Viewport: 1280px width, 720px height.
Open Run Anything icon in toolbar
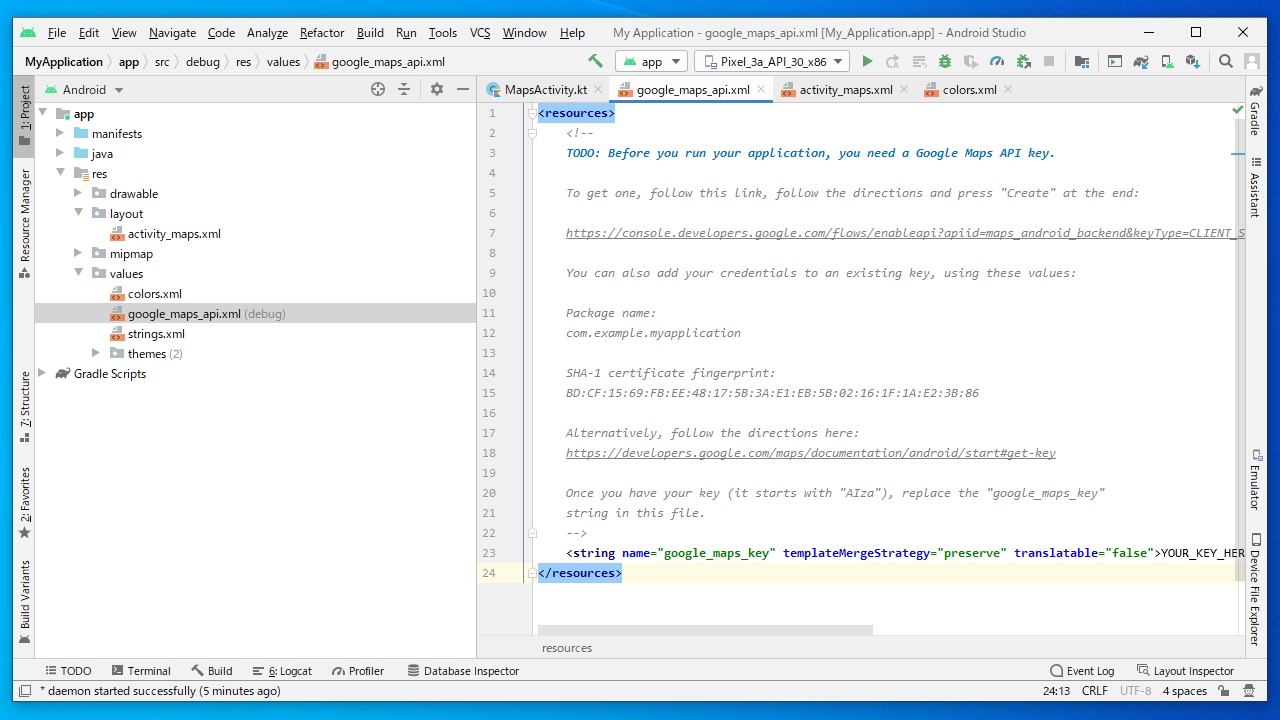point(1114,61)
